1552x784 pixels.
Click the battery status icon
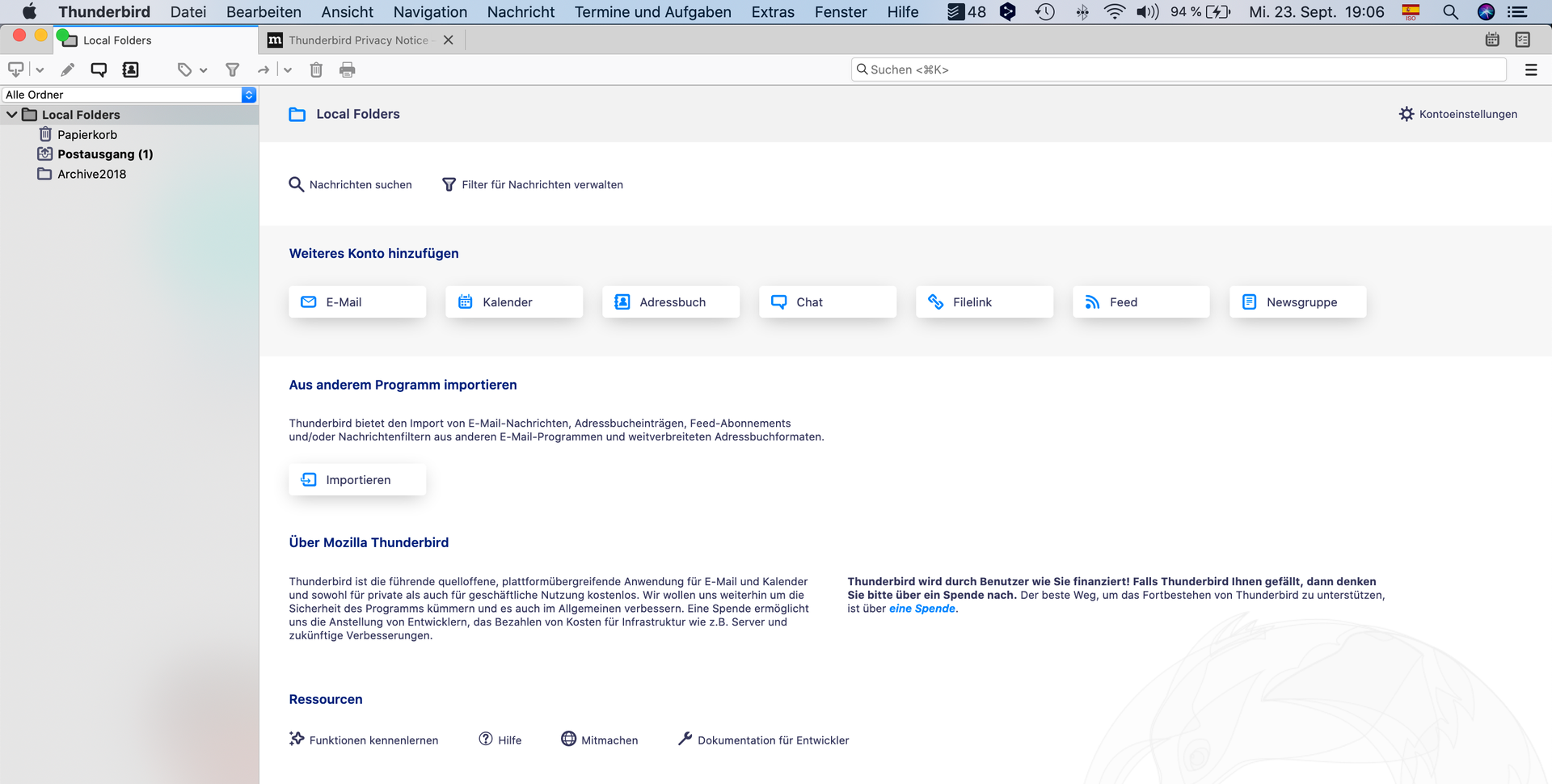(1218, 12)
